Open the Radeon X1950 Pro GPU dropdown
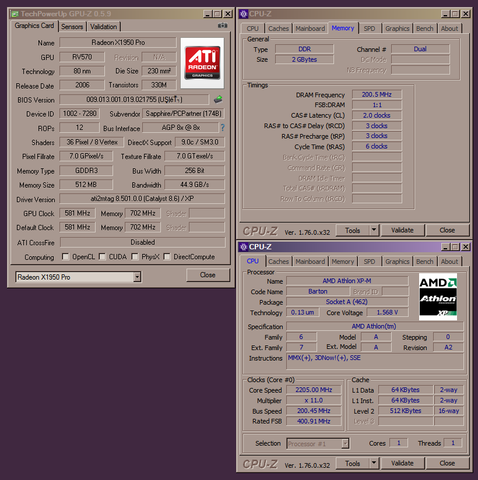Image resolution: width=478 pixels, height=480 pixels. point(137,277)
